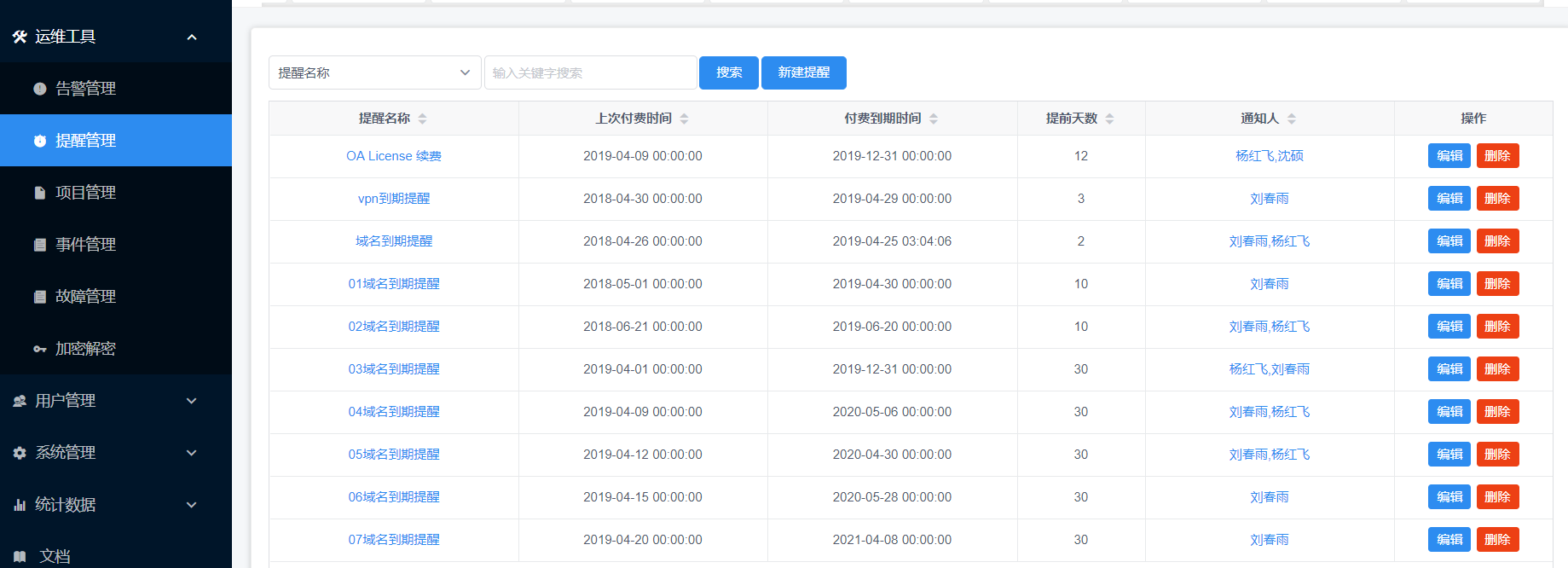Edit the 02域名到期提醒 row

pyautogui.click(x=1449, y=327)
